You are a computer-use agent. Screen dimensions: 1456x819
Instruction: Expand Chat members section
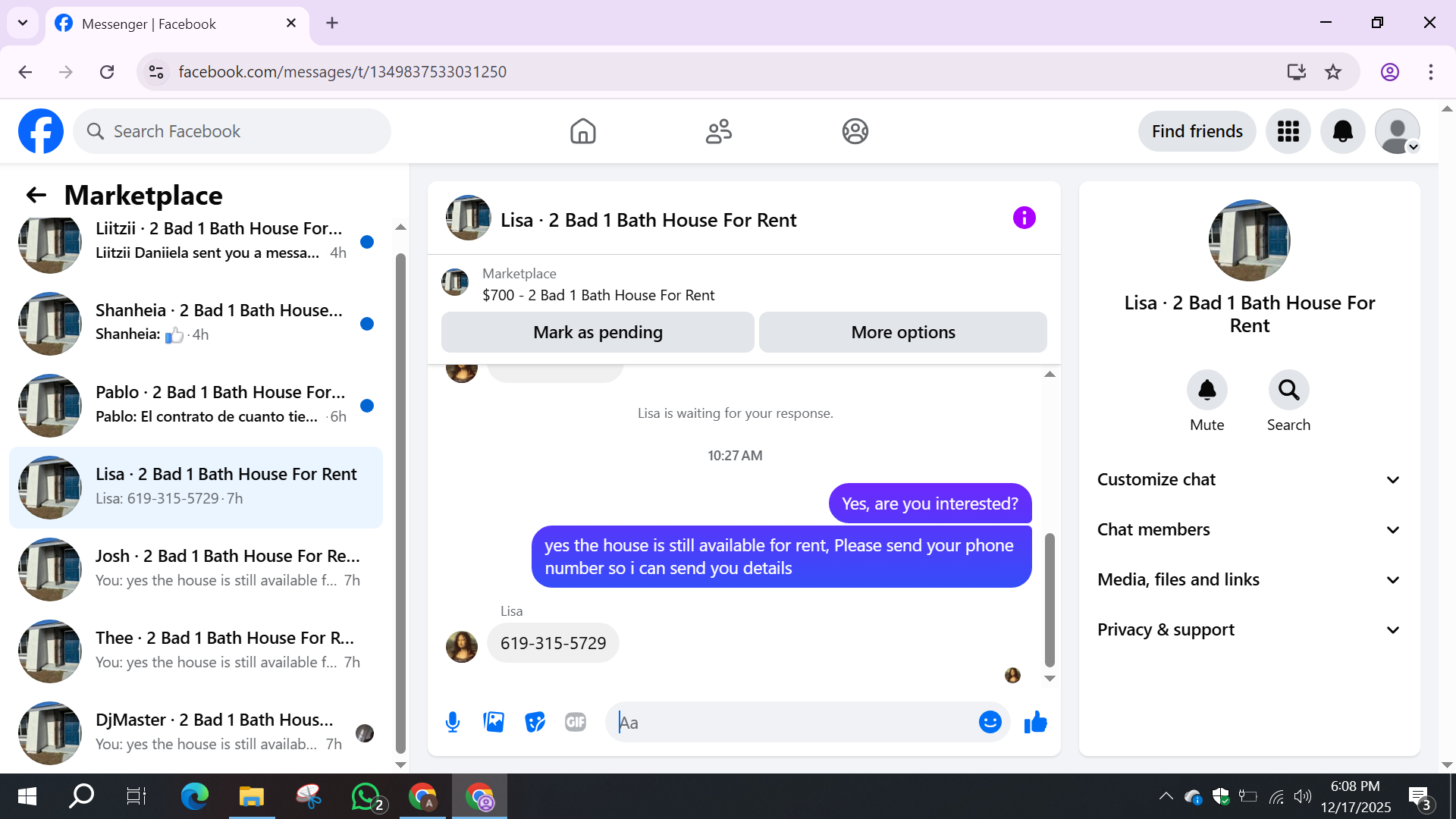(x=1248, y=529)
